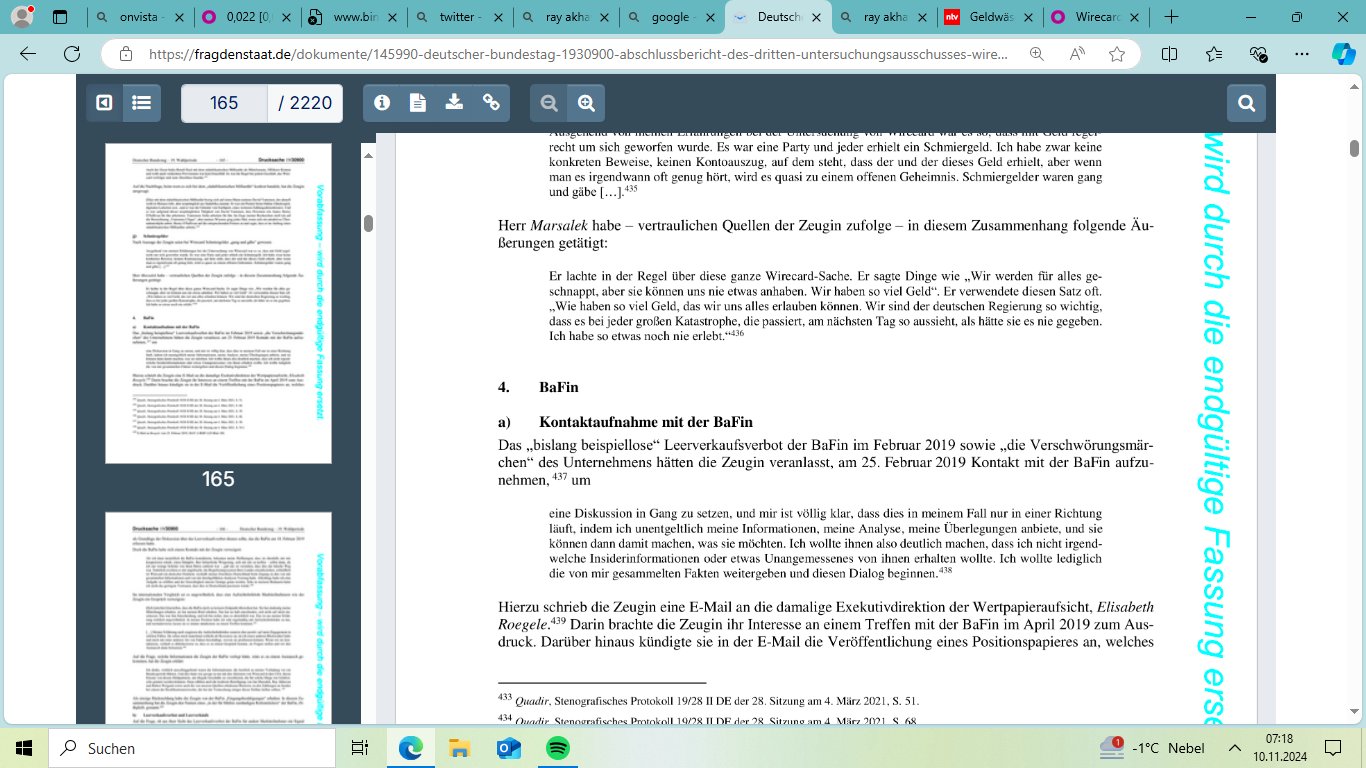Click the section heading '4. BaFin'

[x=538, y=387]
